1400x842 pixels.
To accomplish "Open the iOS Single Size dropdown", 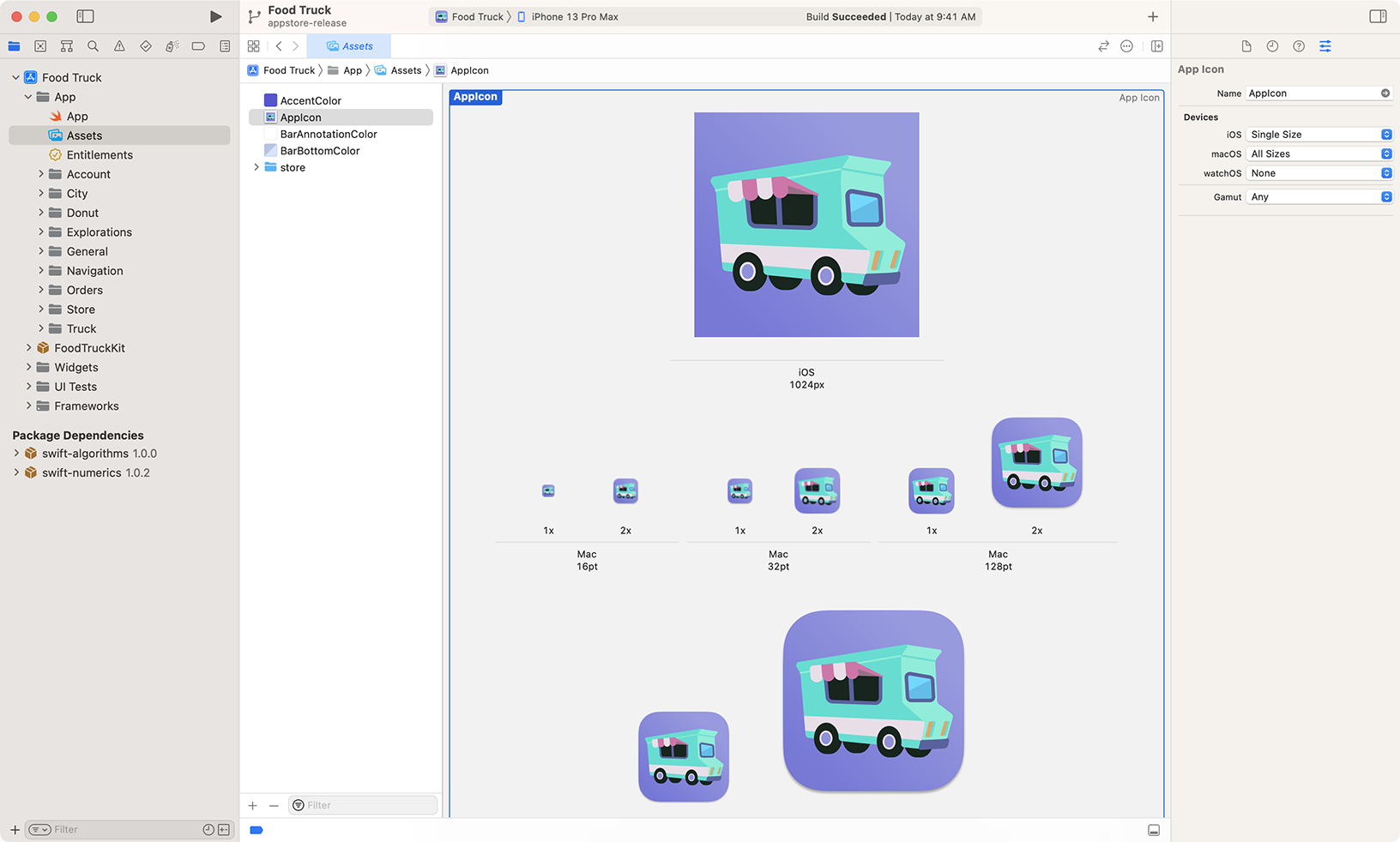I will [1319, 135].
